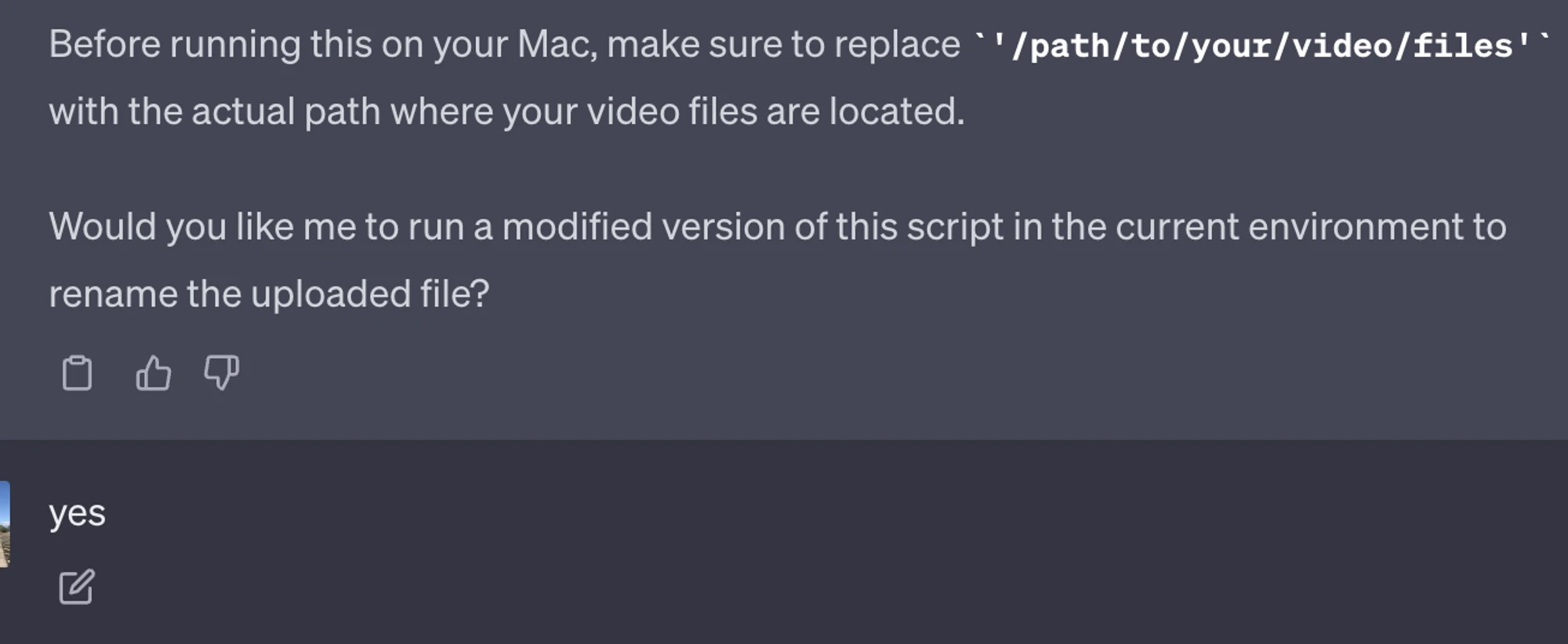Click the words 'video files are located.'
This screenshot has width=1568, height=644.
coord(775,111)
